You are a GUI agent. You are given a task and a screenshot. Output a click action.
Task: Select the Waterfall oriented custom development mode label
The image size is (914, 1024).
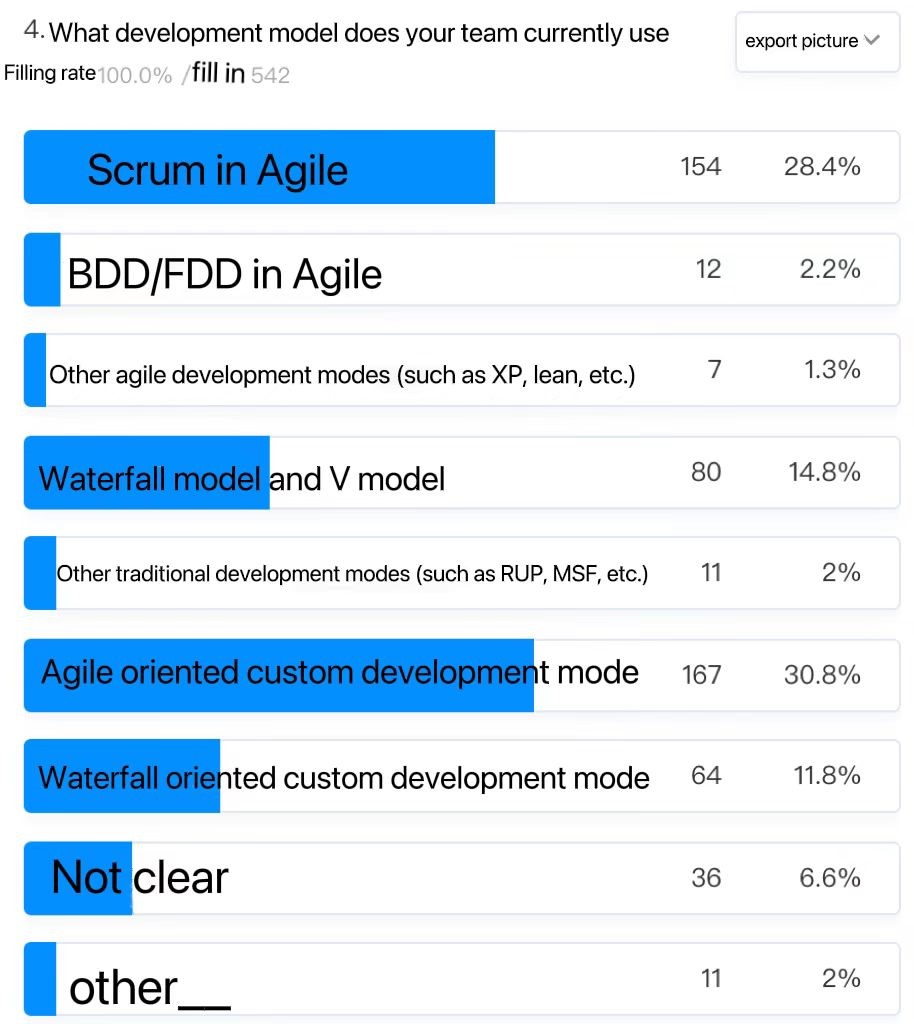click(x=344, y=777)
